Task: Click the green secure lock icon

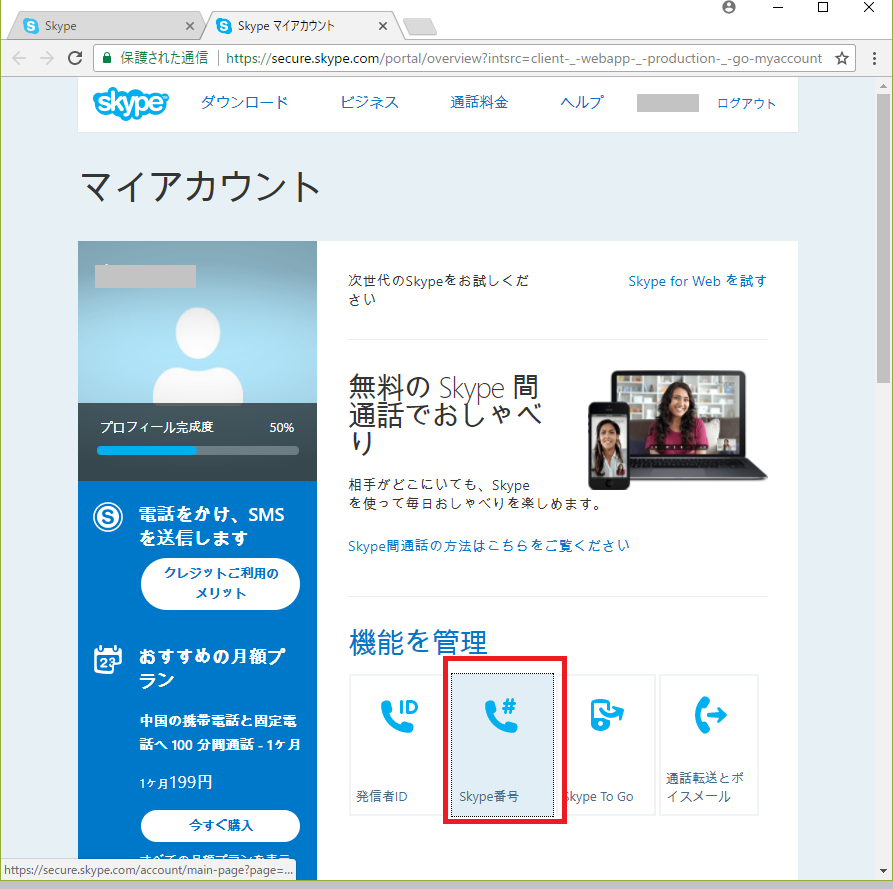Action: pos(106,58)
